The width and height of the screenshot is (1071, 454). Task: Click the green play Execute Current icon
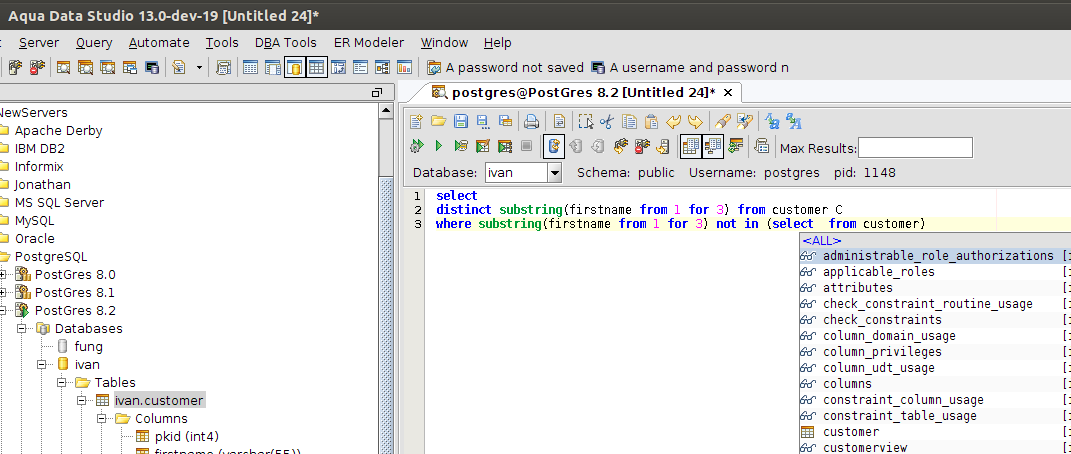[439, 145]
